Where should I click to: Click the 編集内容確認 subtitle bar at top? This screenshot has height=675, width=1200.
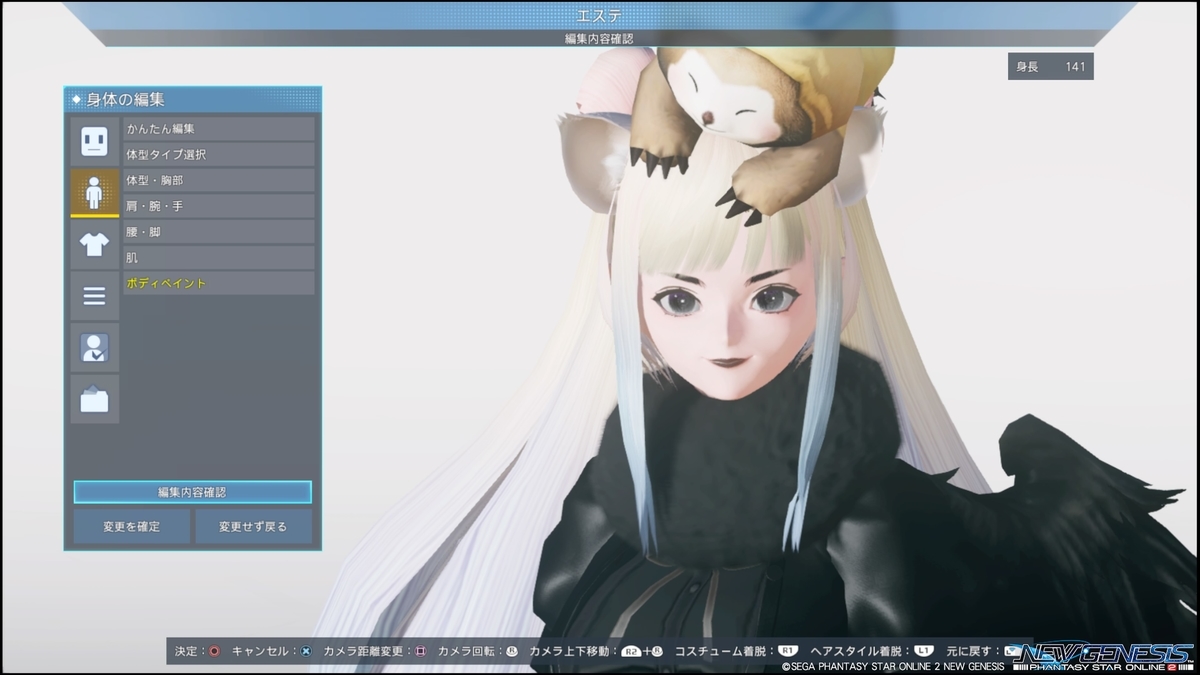click(x=599, y=38)
